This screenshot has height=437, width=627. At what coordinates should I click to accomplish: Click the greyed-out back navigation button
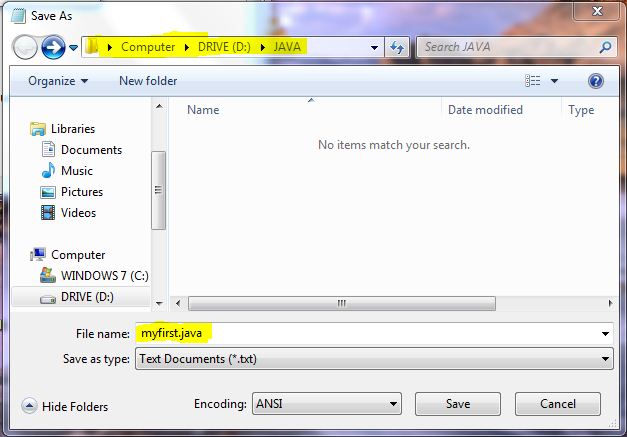[25, 47]
